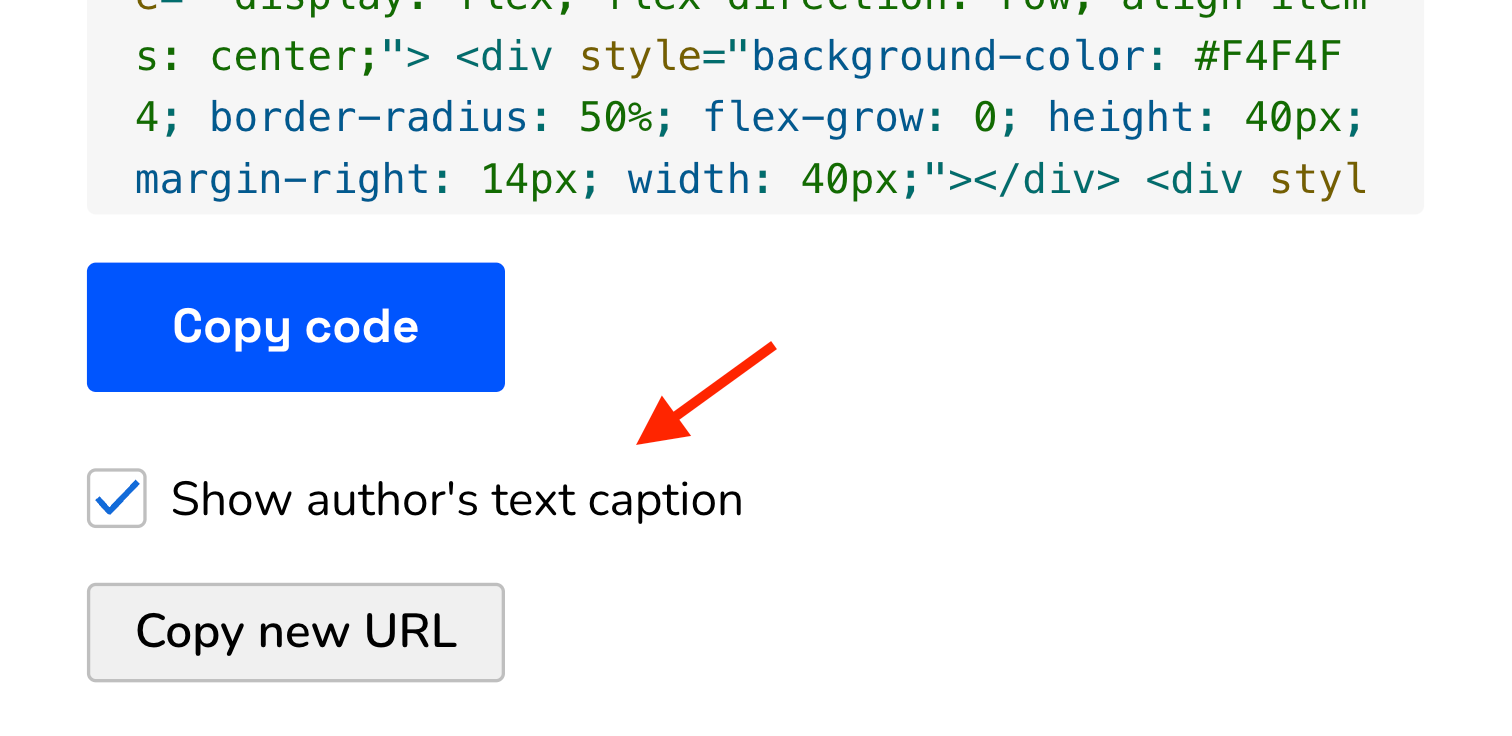
Task: Click the "Show author's text caption" label
Action: point(456,499)
